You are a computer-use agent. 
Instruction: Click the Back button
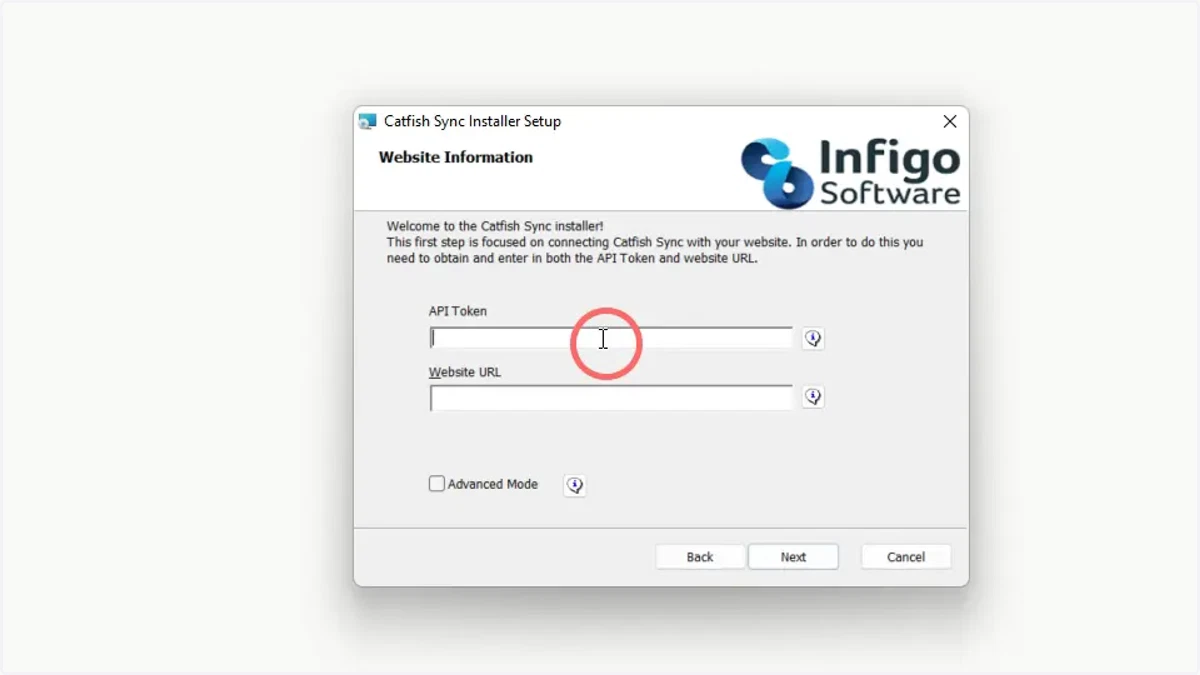click(700, 557)
